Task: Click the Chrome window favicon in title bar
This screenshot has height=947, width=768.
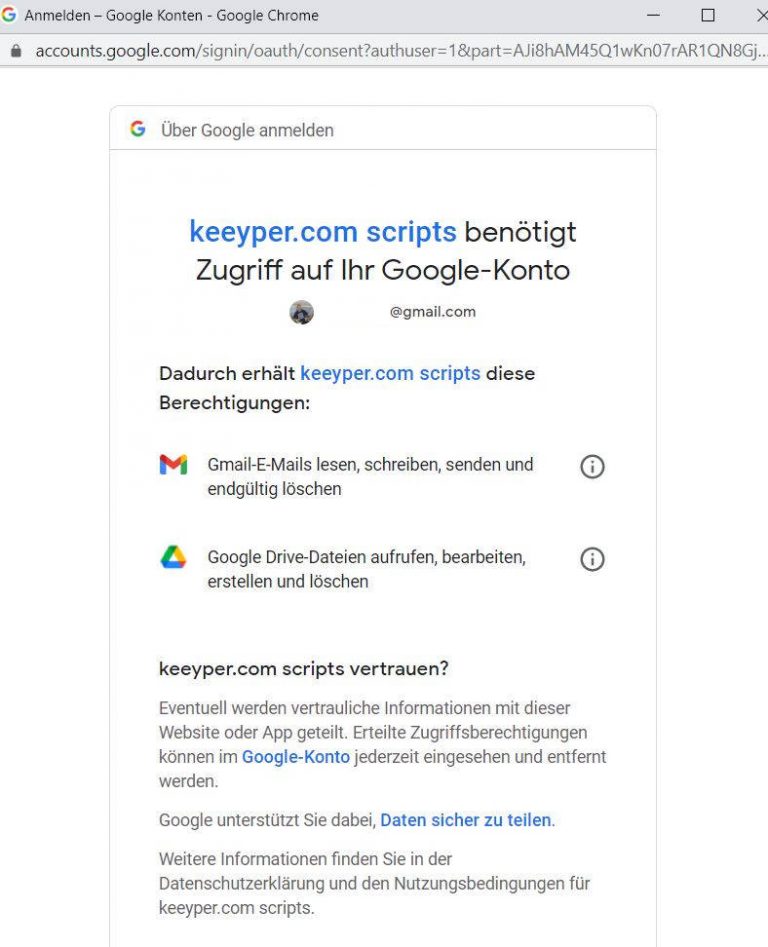Action: [10, 15]
